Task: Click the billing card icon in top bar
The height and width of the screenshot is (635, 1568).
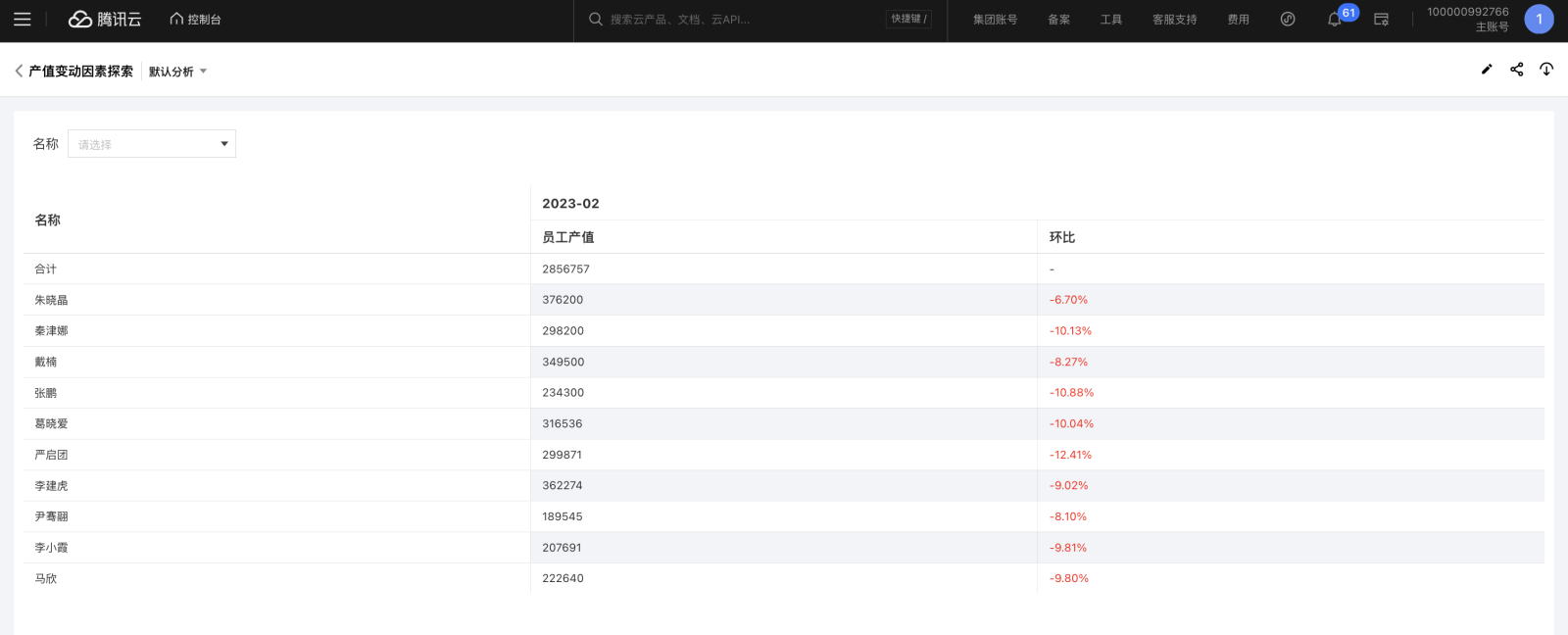Action: click(x=1382, y=20)
